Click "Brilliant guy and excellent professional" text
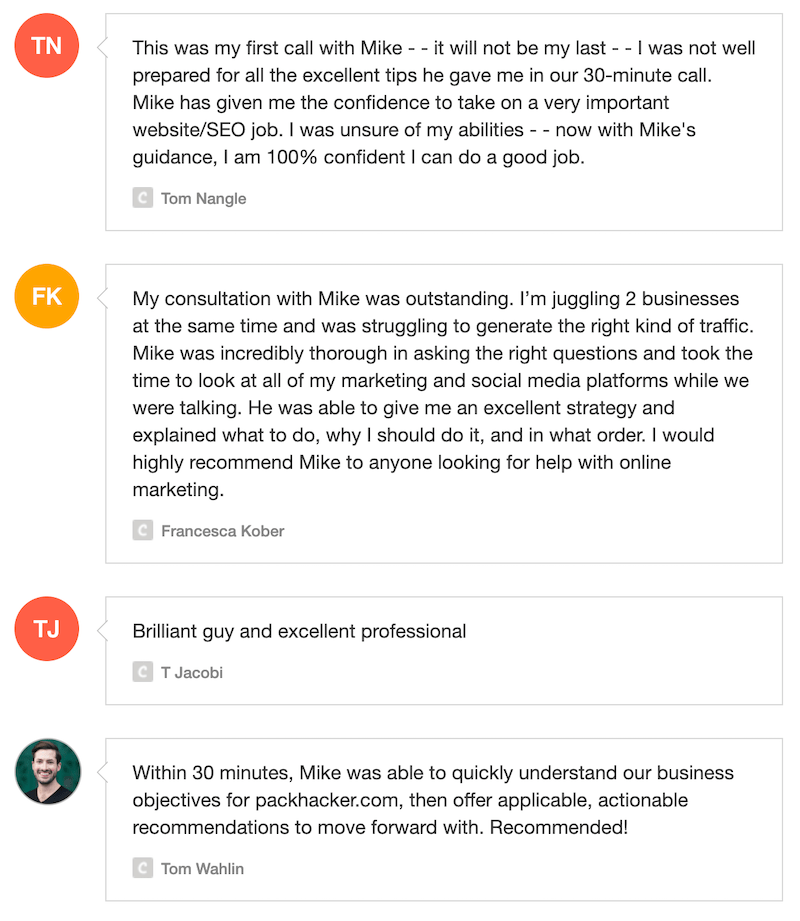Screen dimensions: 800x921 (x=299, y=631)
